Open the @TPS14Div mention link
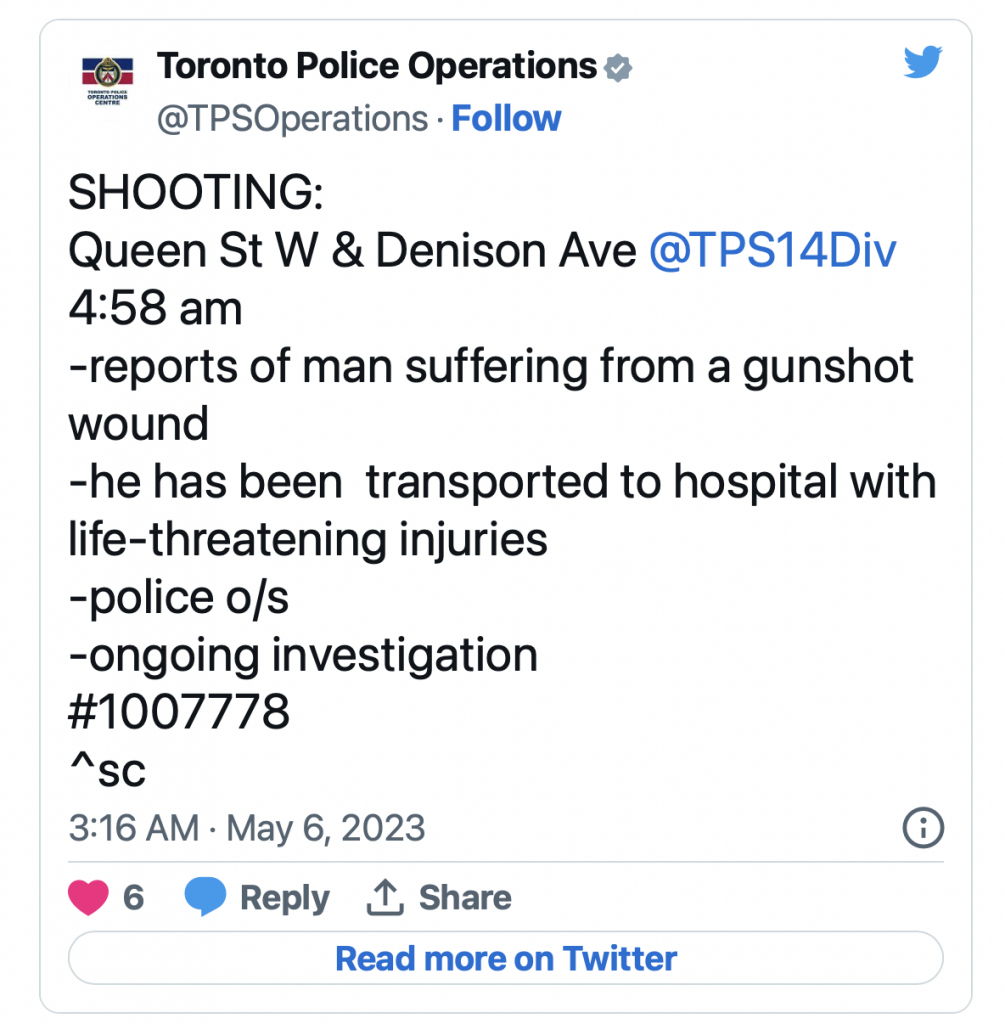 click(772, 251)
